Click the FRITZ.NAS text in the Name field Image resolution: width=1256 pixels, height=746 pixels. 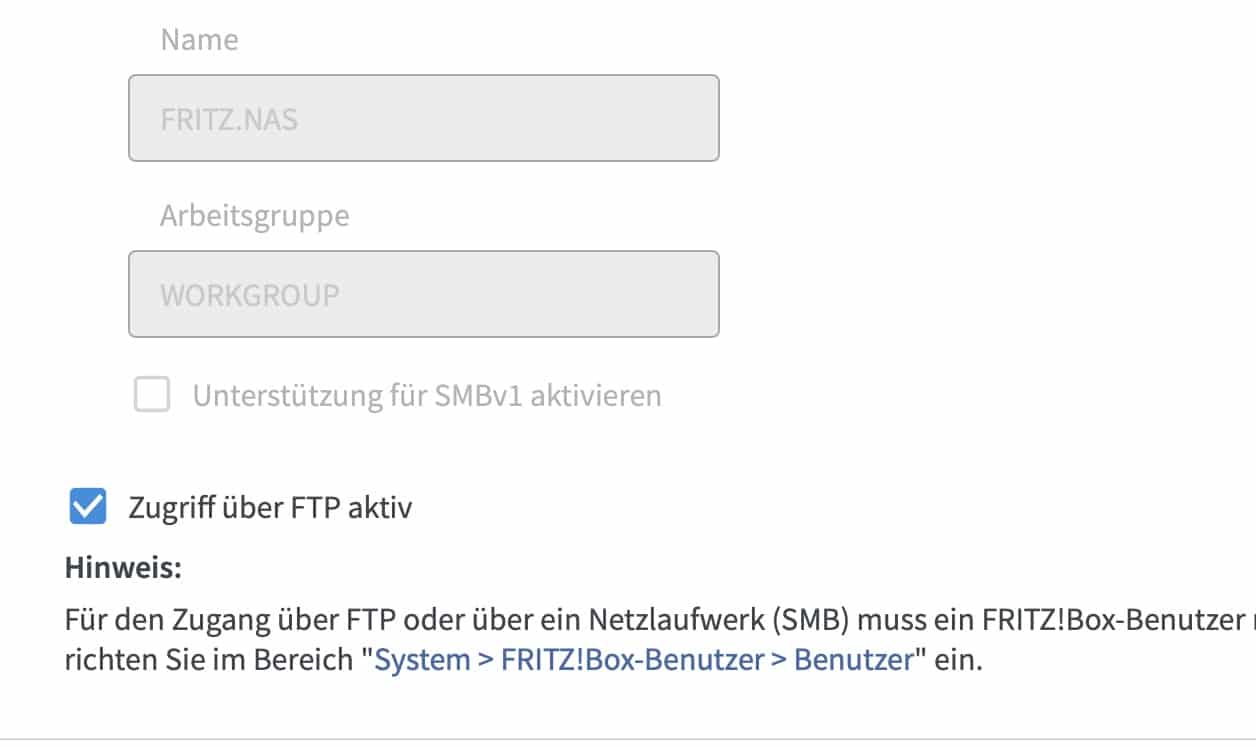[229, 120]
